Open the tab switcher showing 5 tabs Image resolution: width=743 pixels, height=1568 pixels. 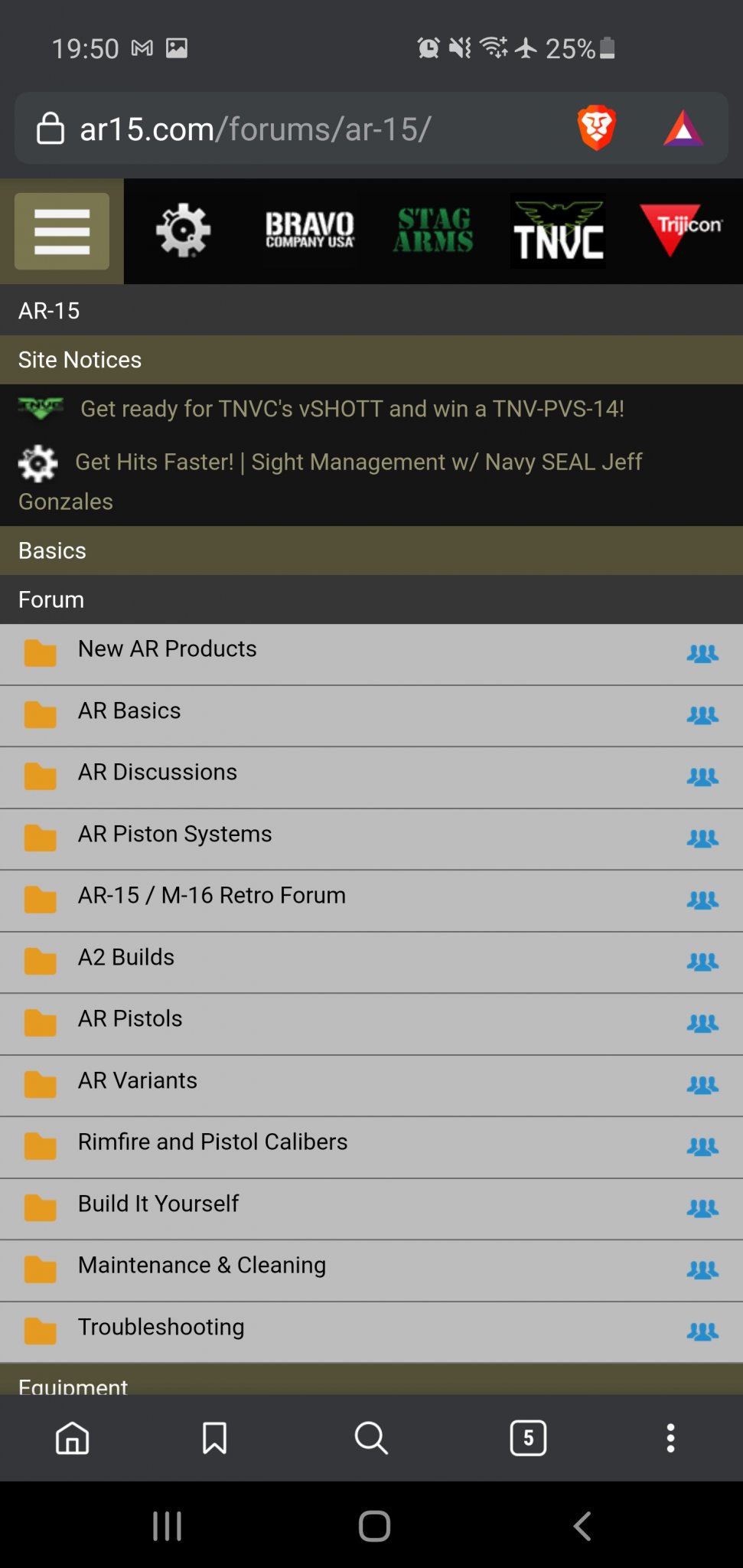(528, 1438)
